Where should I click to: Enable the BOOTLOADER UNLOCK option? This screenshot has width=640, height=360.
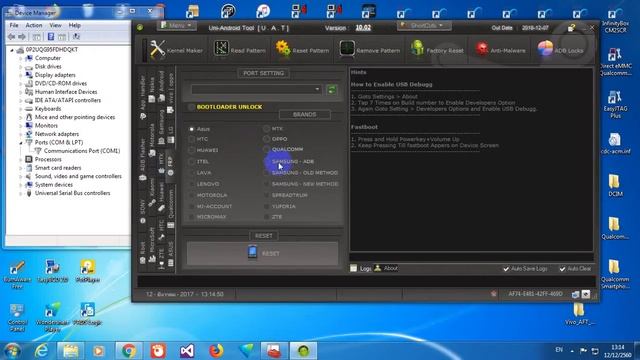(x=191, y=107)
